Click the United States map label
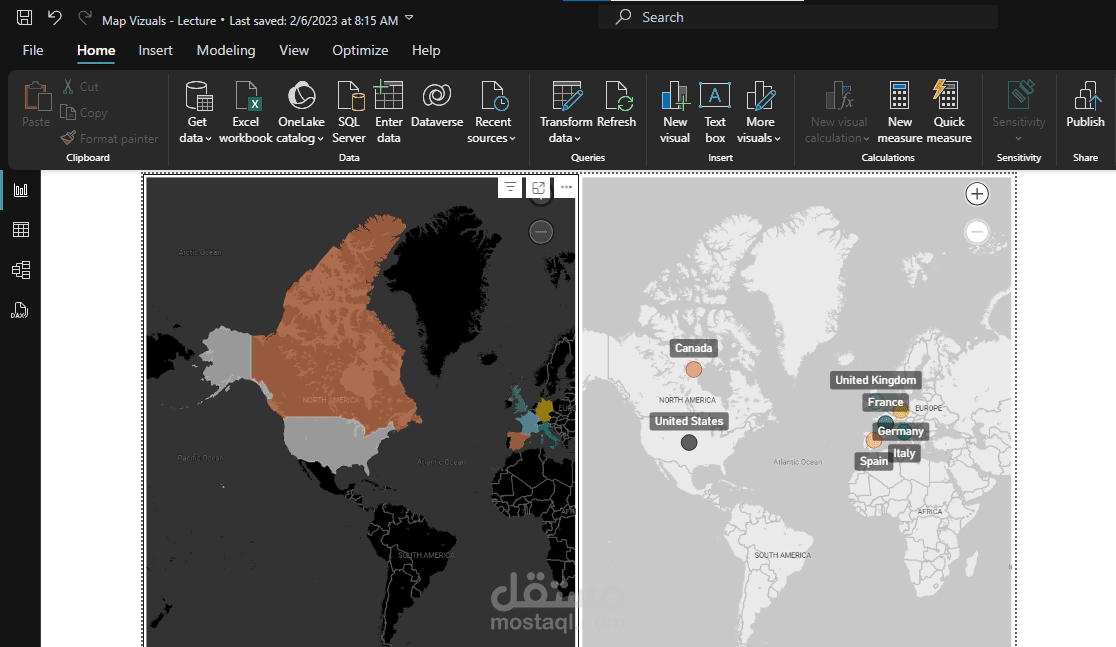The image size is (1116, 647). click(689, 421)
